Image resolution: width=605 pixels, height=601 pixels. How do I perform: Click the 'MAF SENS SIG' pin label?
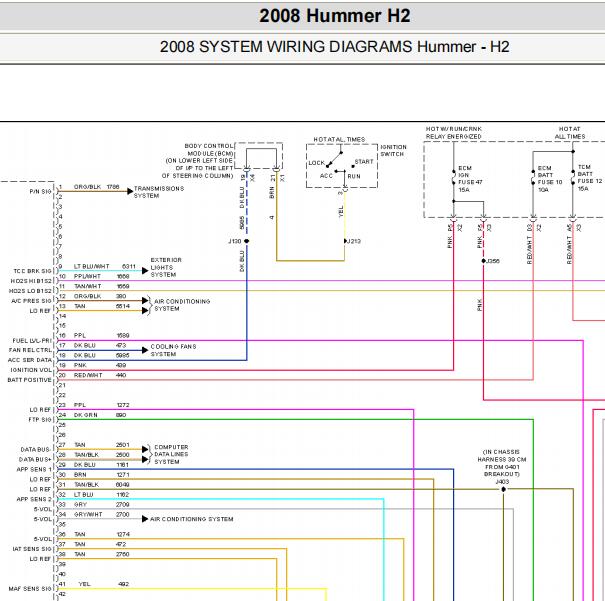pos(30,589)
